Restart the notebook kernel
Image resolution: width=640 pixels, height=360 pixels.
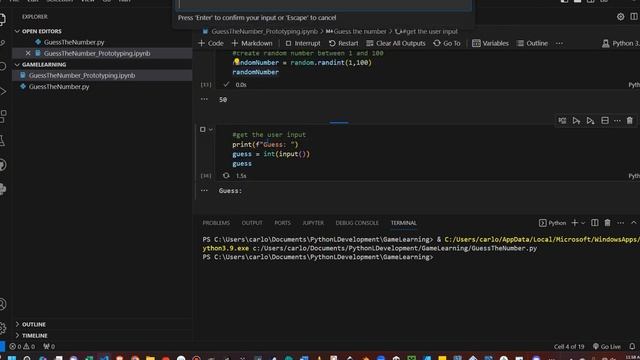343,43
